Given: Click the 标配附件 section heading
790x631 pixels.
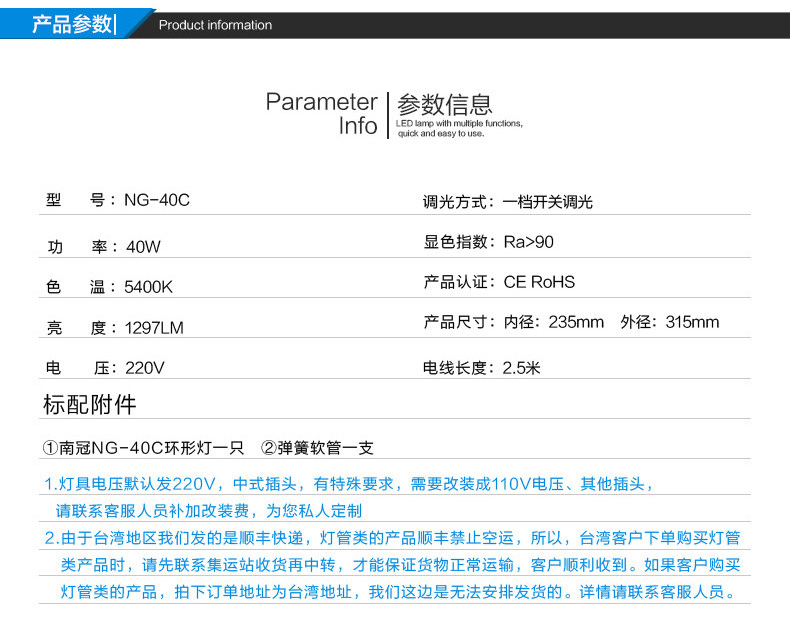Looking at the screenshot, I should 90,404.
